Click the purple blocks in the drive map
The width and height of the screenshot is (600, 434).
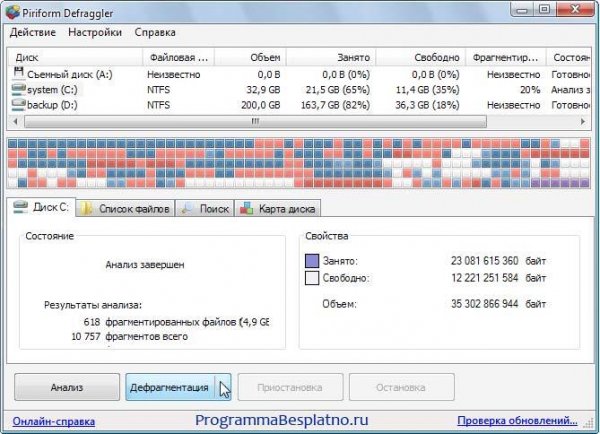561,183
